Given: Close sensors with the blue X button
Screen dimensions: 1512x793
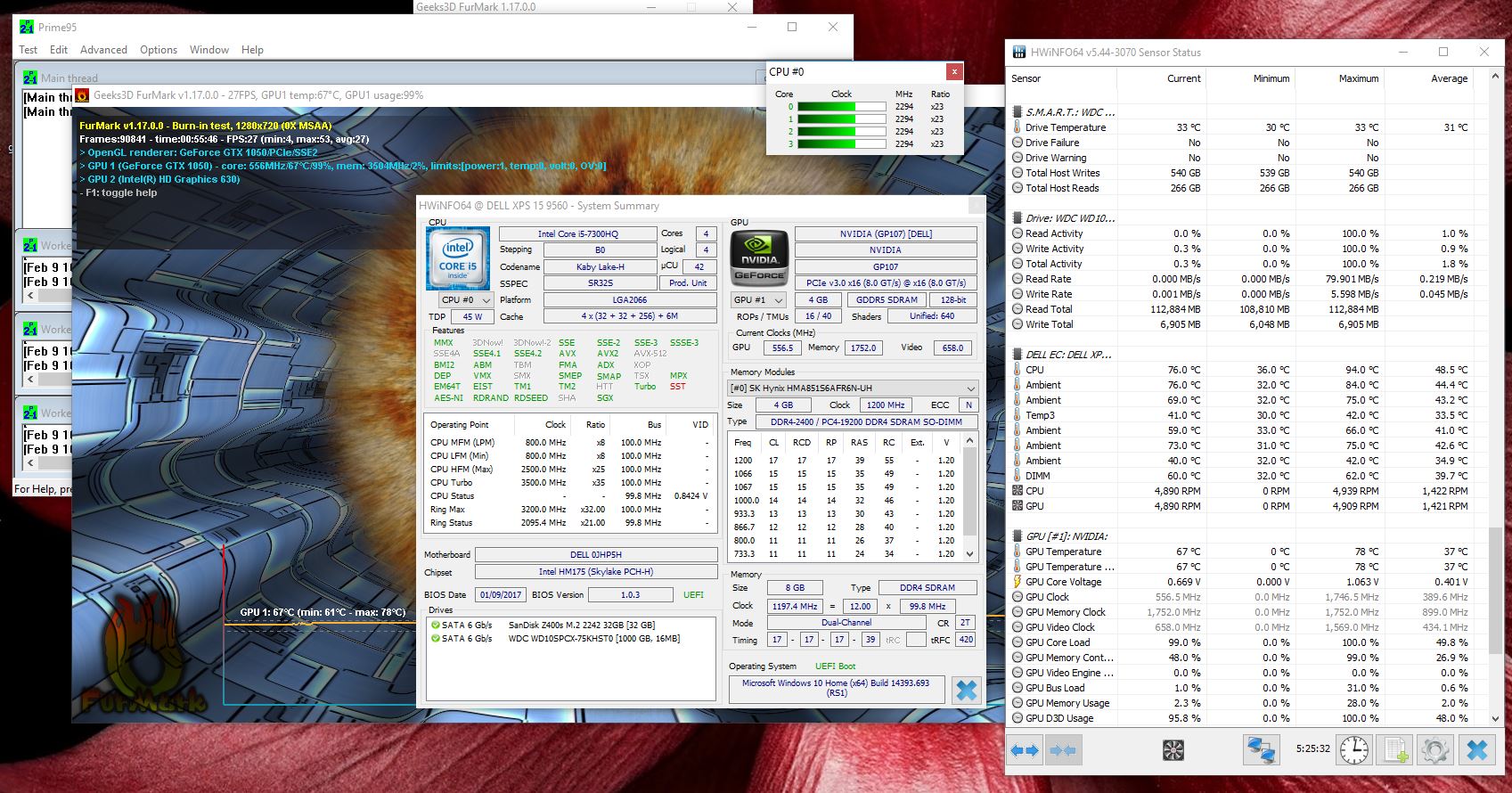Looking at the screenshot, I should tap(1476, 750).
